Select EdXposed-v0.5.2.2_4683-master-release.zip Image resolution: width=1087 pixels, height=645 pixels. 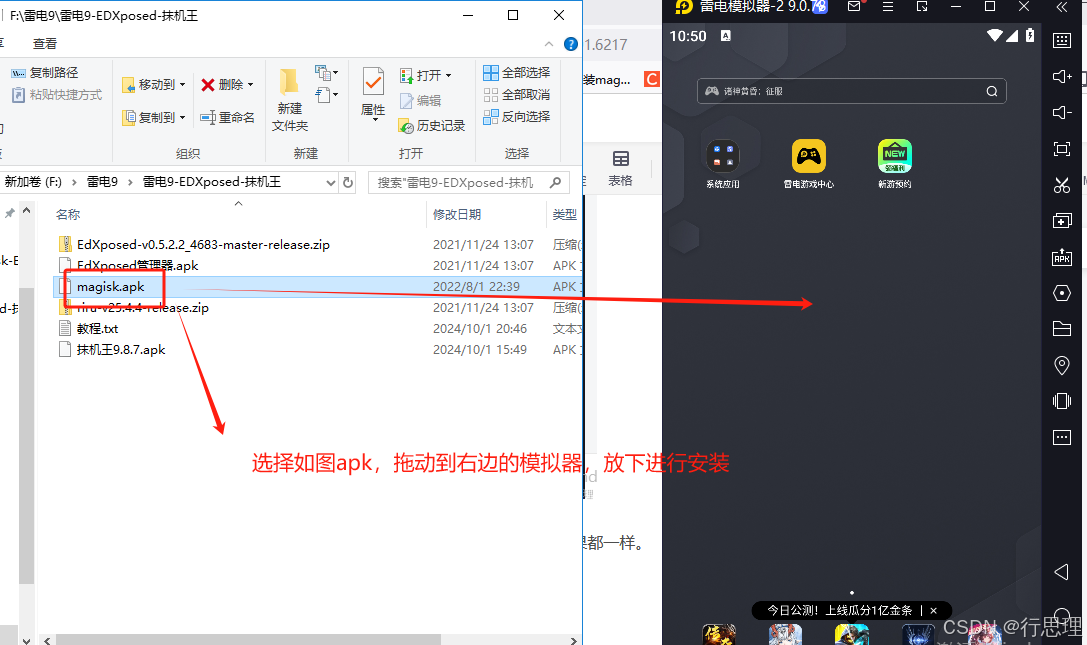[203, 245]
